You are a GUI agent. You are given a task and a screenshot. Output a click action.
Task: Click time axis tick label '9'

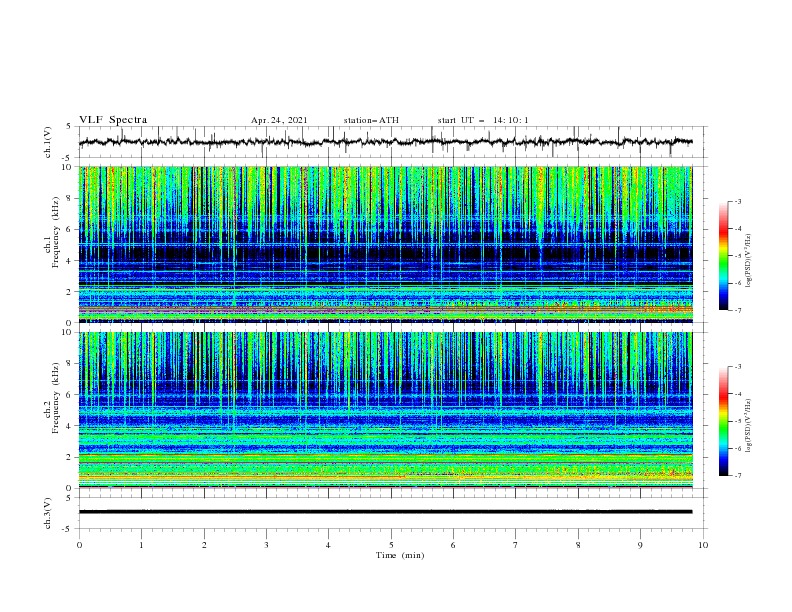pyautogui.click(x=640, y=545)
